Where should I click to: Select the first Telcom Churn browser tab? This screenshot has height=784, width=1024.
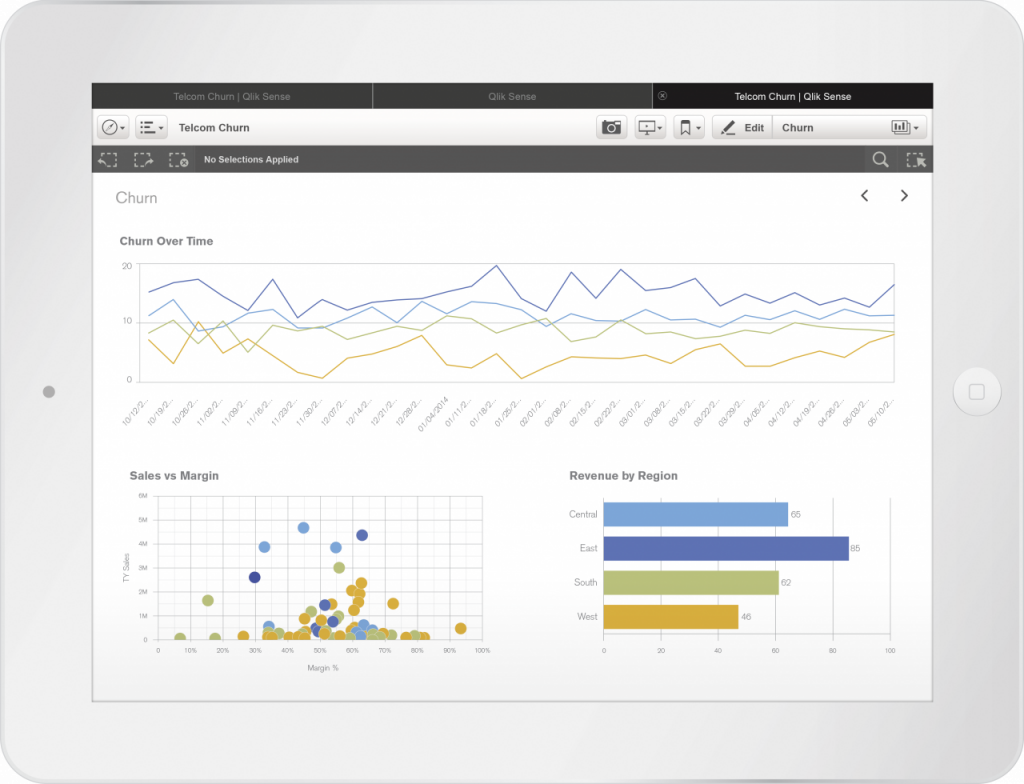point(231,96)
